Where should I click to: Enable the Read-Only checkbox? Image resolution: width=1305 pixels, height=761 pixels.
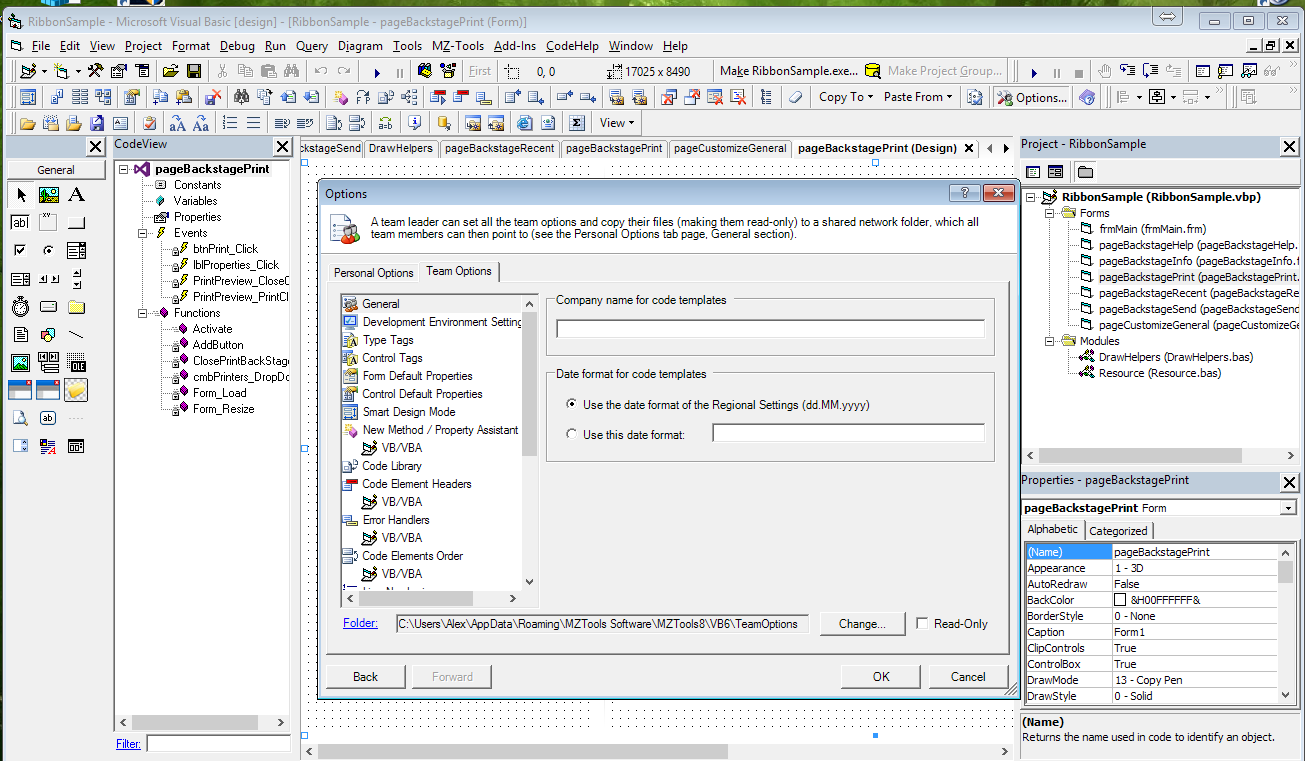pyautogui.click(x=922, y=623)
